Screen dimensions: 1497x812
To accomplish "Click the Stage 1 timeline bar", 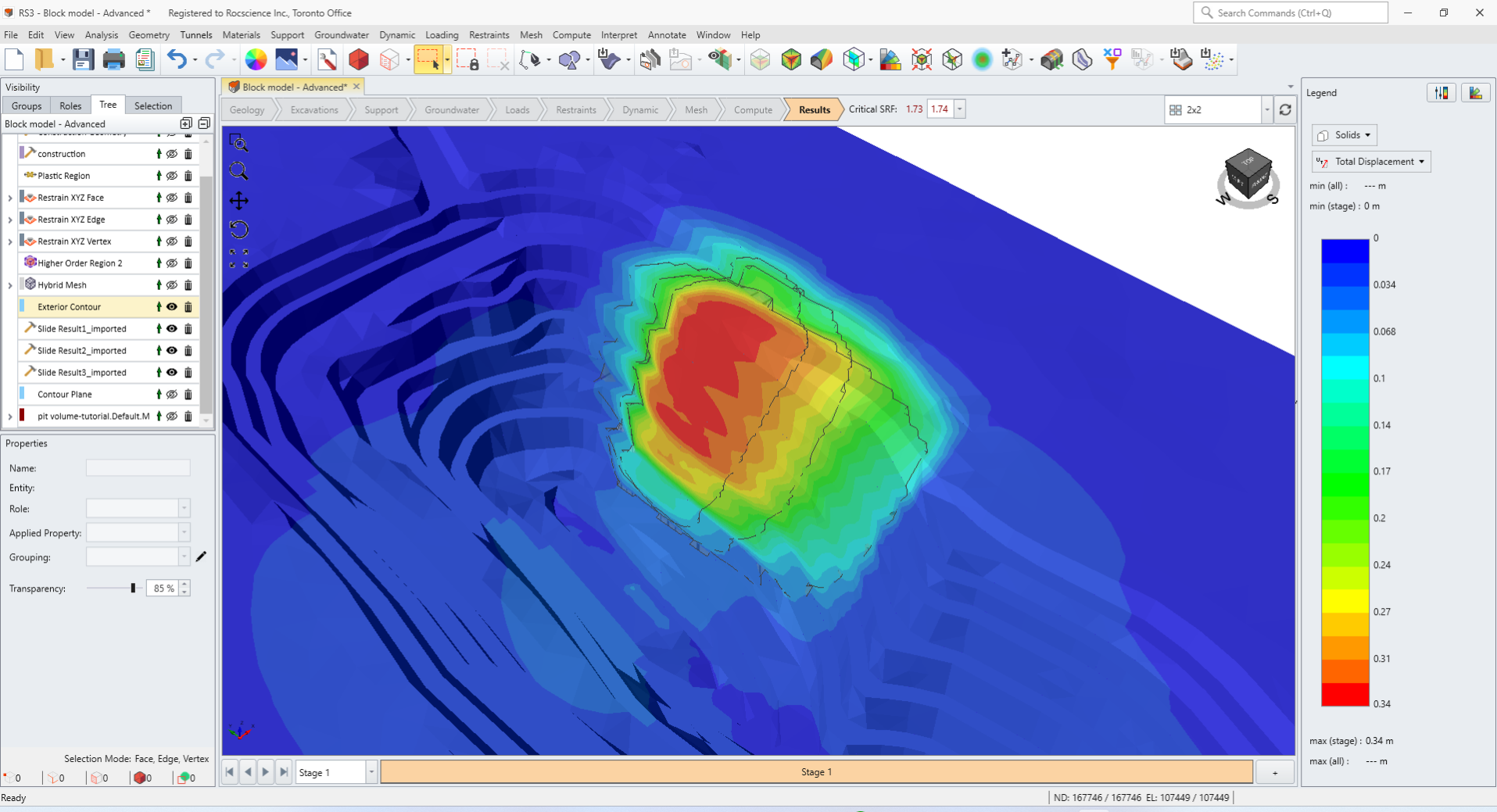I will (x=816, y=772).
